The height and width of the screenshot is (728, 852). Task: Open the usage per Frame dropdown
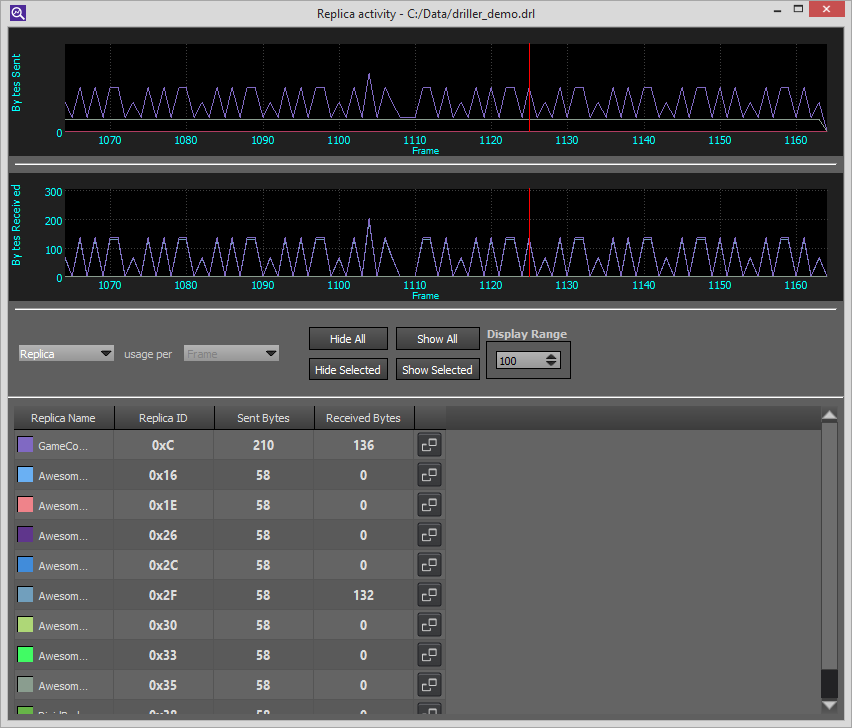[x=231, y=354]
